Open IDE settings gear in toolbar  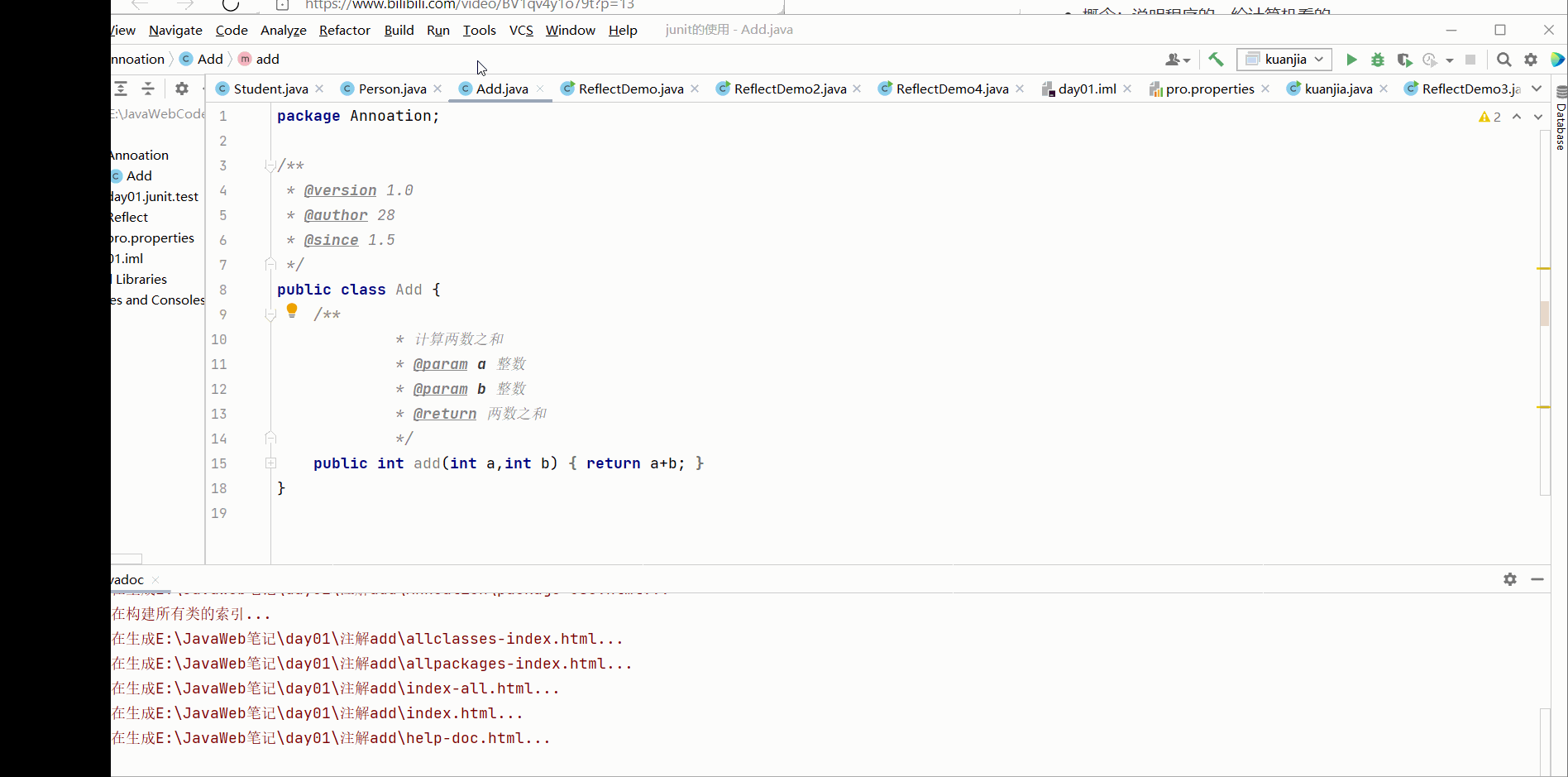pyautogui.click(x=1531, y=60)
